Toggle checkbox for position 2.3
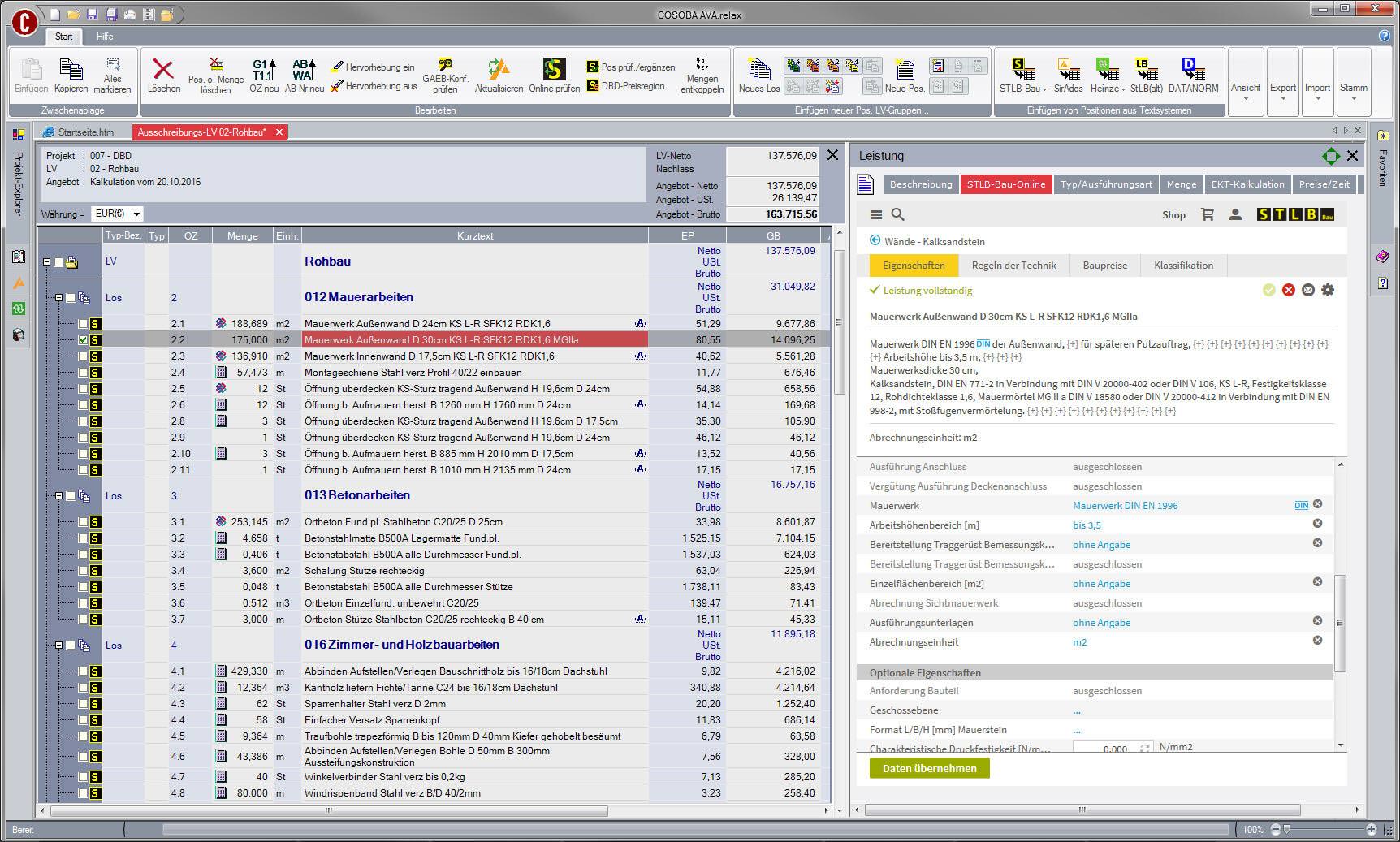 [x=83, y=356]
